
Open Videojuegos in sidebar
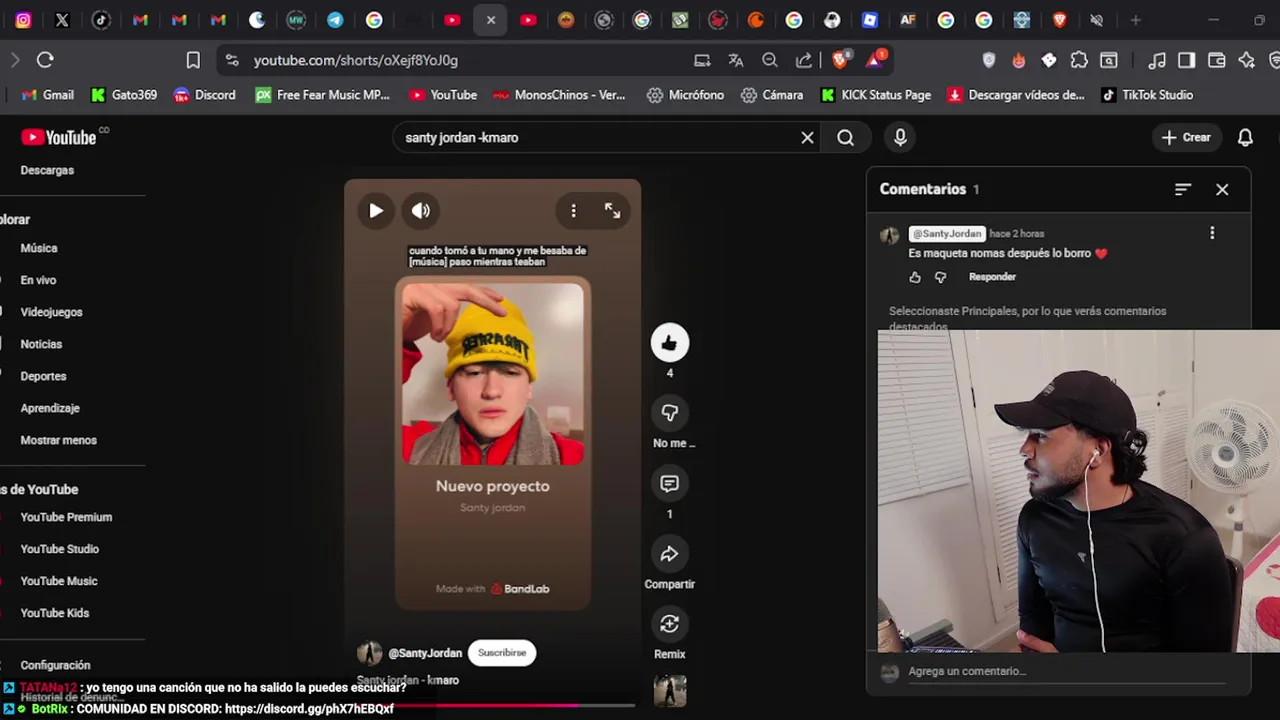(x=51, y=312)
